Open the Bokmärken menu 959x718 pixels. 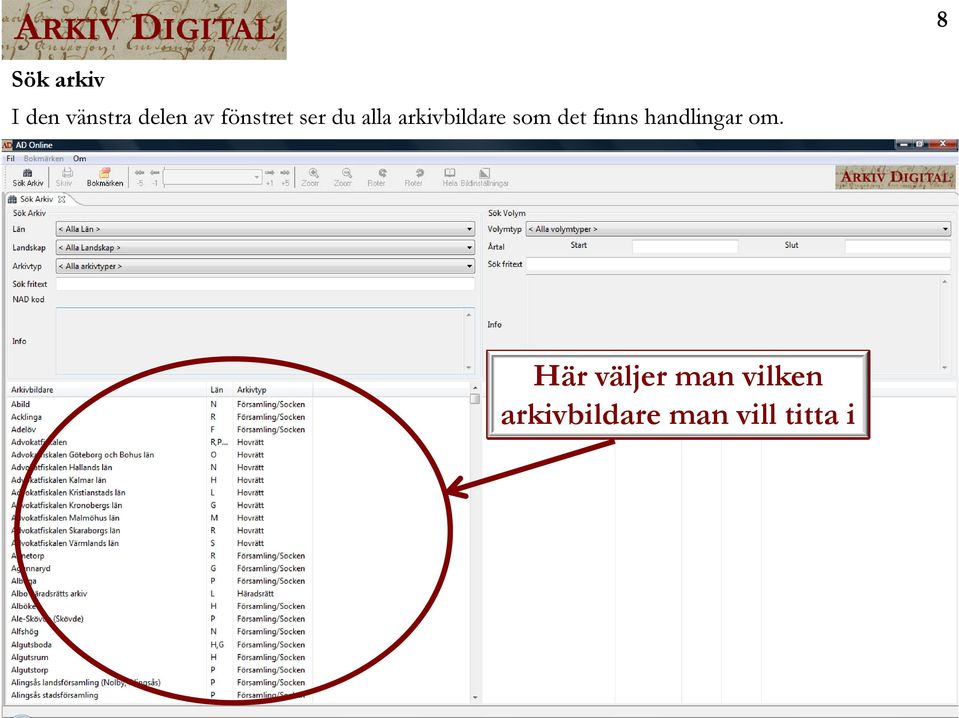point(43,158)
